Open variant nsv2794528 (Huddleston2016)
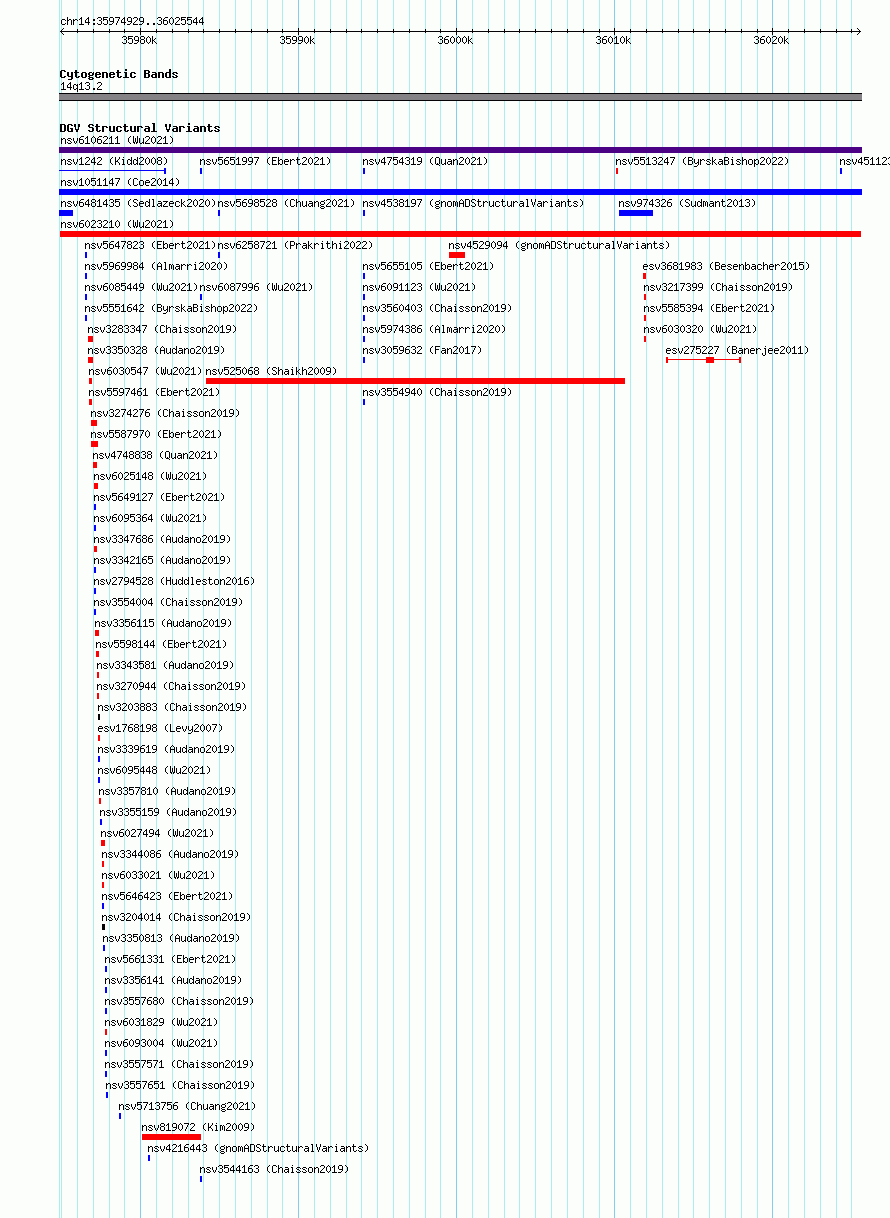Viewport: 890px width, 1218px height. coord(175,581)
